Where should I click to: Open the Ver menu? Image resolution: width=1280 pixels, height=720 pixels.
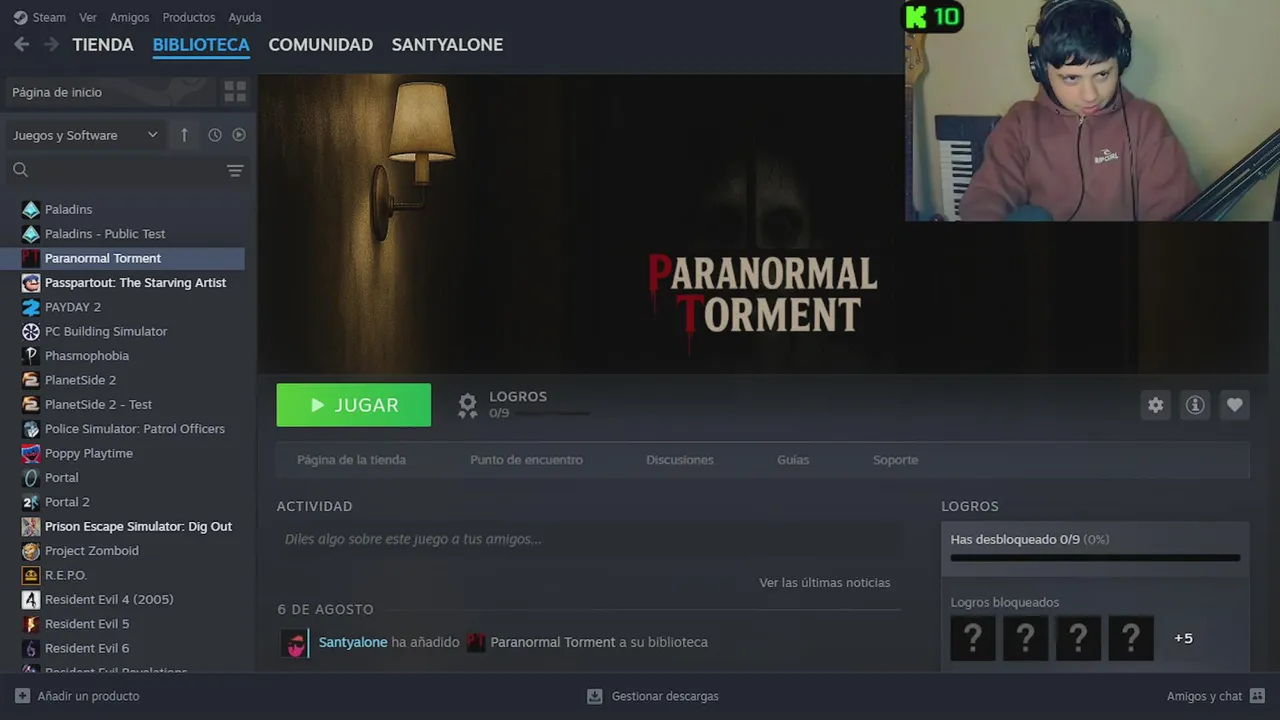click(x=88, y=17)
